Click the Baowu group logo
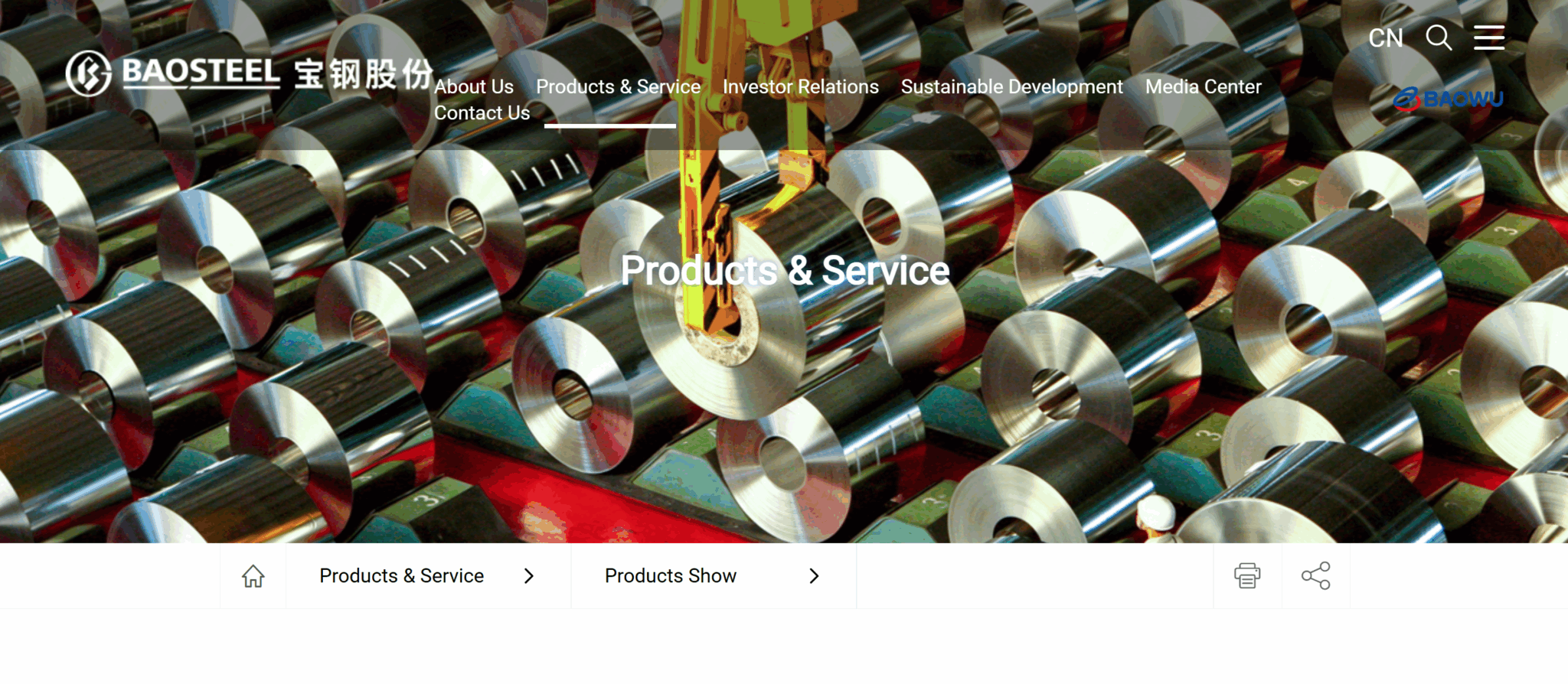Viewport: 1568px width, 684px height. (x=1448, y=99)
